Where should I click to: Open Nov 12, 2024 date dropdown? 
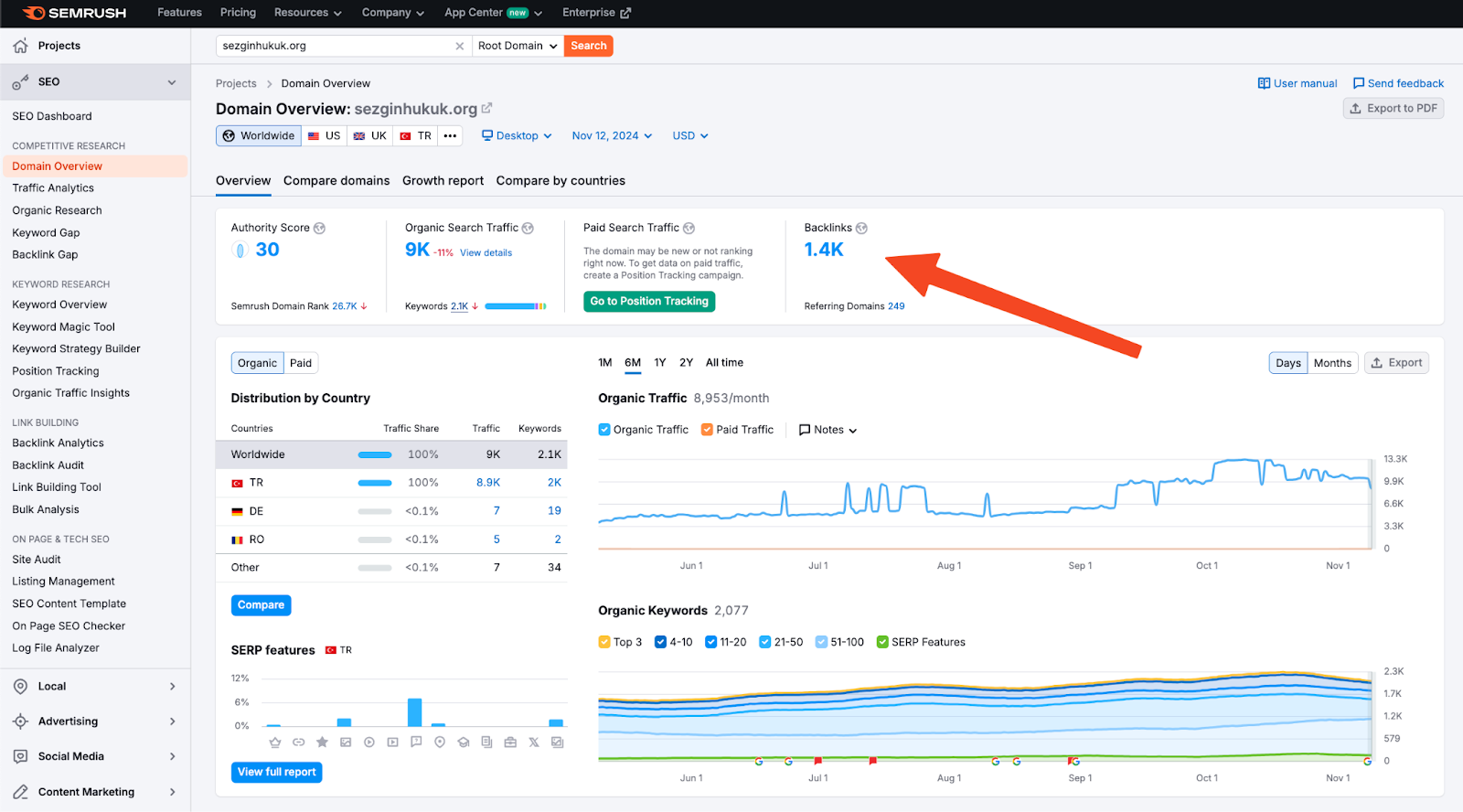(612, 136)
